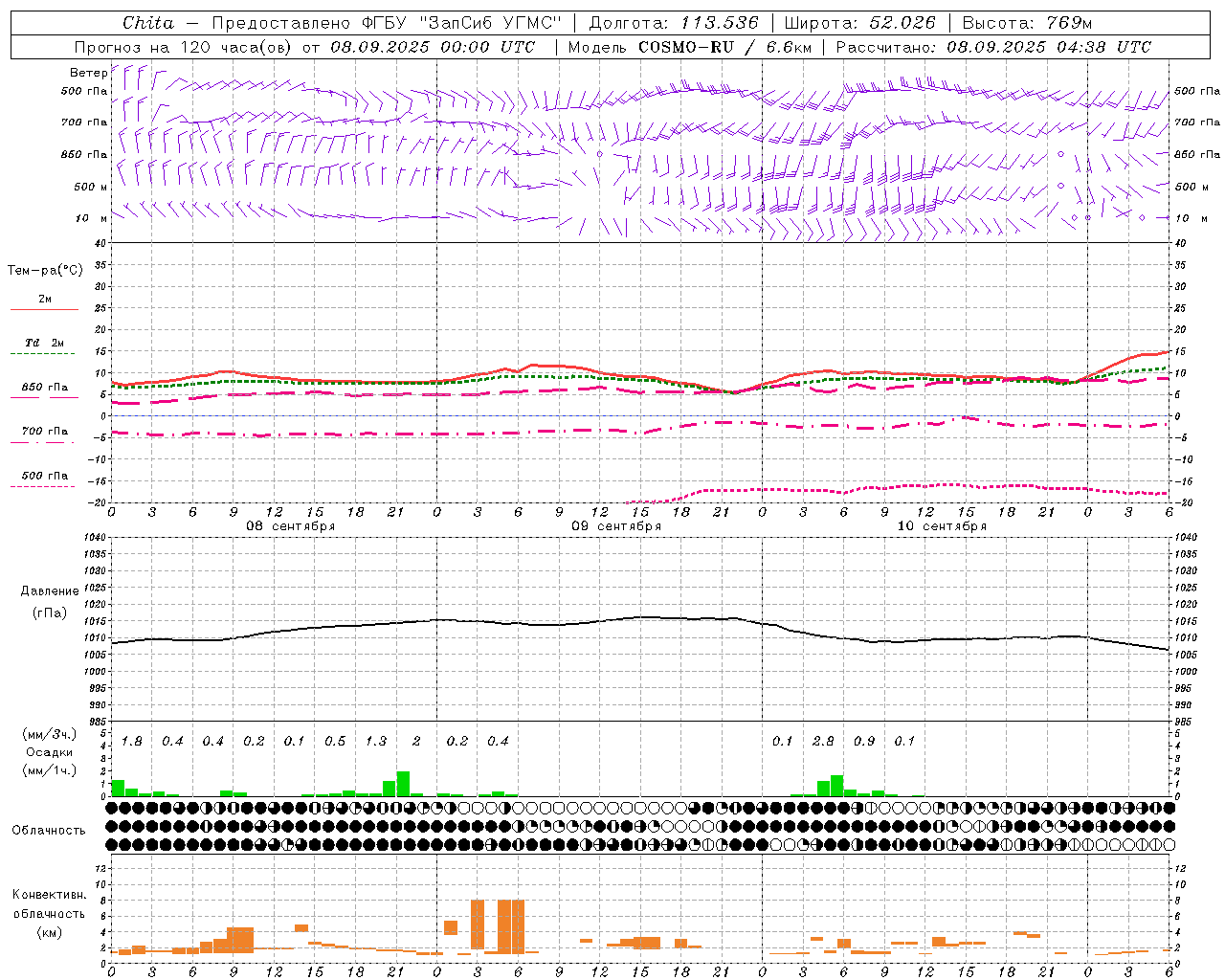Click the "Широта: 52.026" header value
Viewport: 1225px width, 980px height.
(859, 23)
